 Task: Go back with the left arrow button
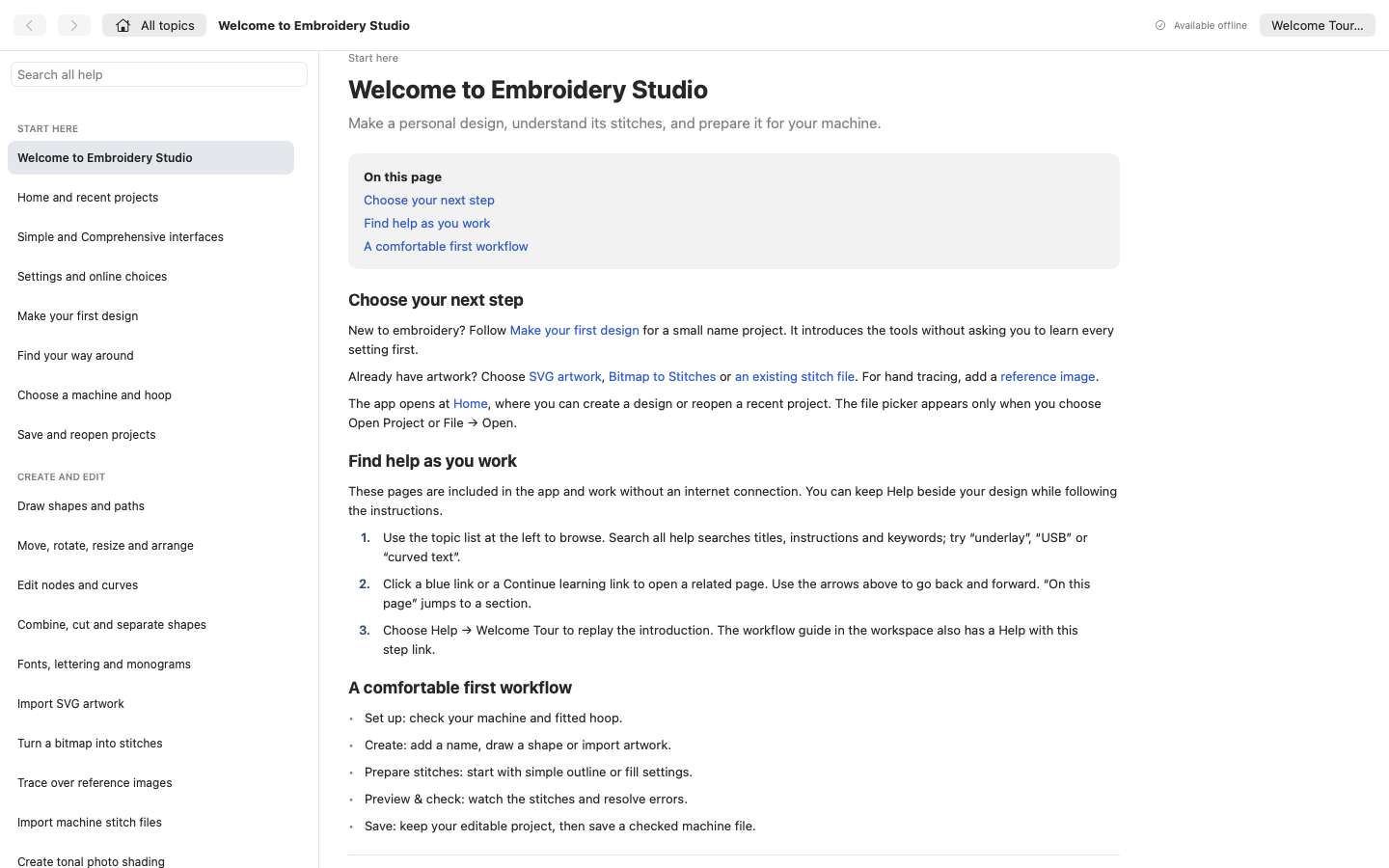[x=30, y=25]
